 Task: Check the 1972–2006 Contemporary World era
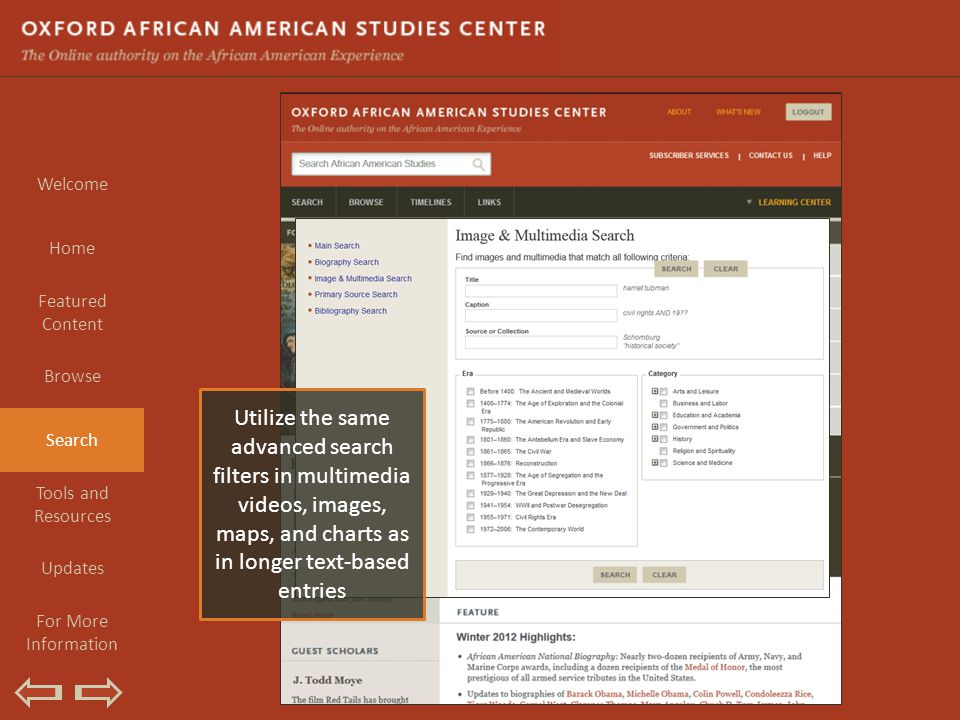click(x=470, y=530)
